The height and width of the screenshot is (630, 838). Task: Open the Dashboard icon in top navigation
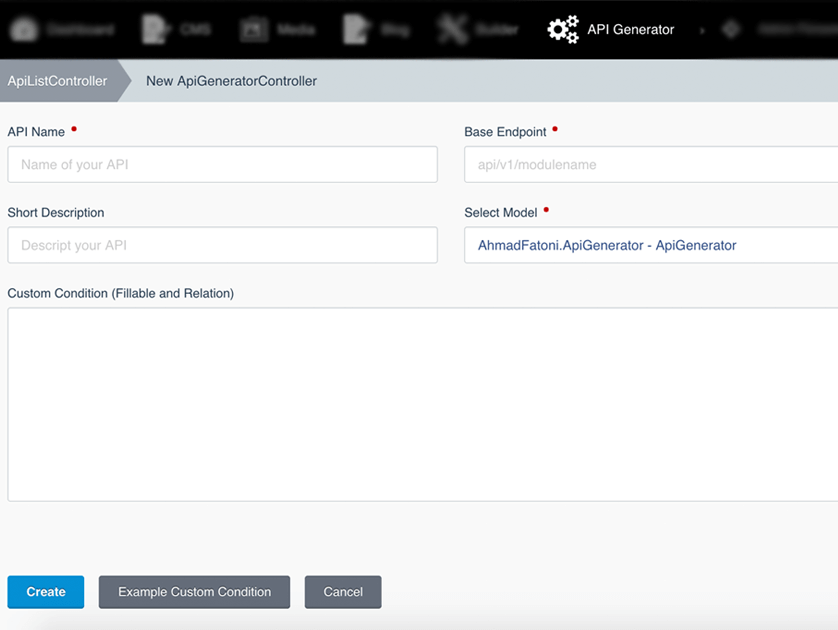click(24, 29)
